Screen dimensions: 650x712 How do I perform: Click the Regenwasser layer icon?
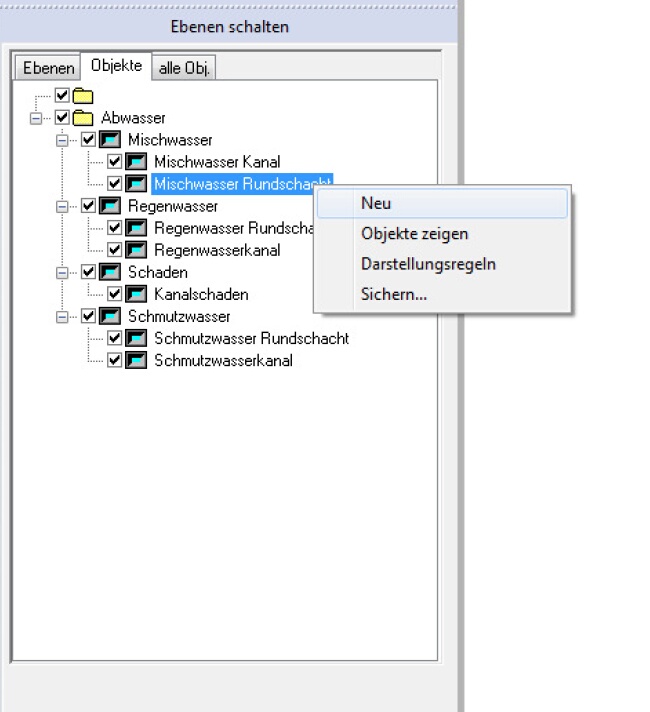tap(110, 206)
